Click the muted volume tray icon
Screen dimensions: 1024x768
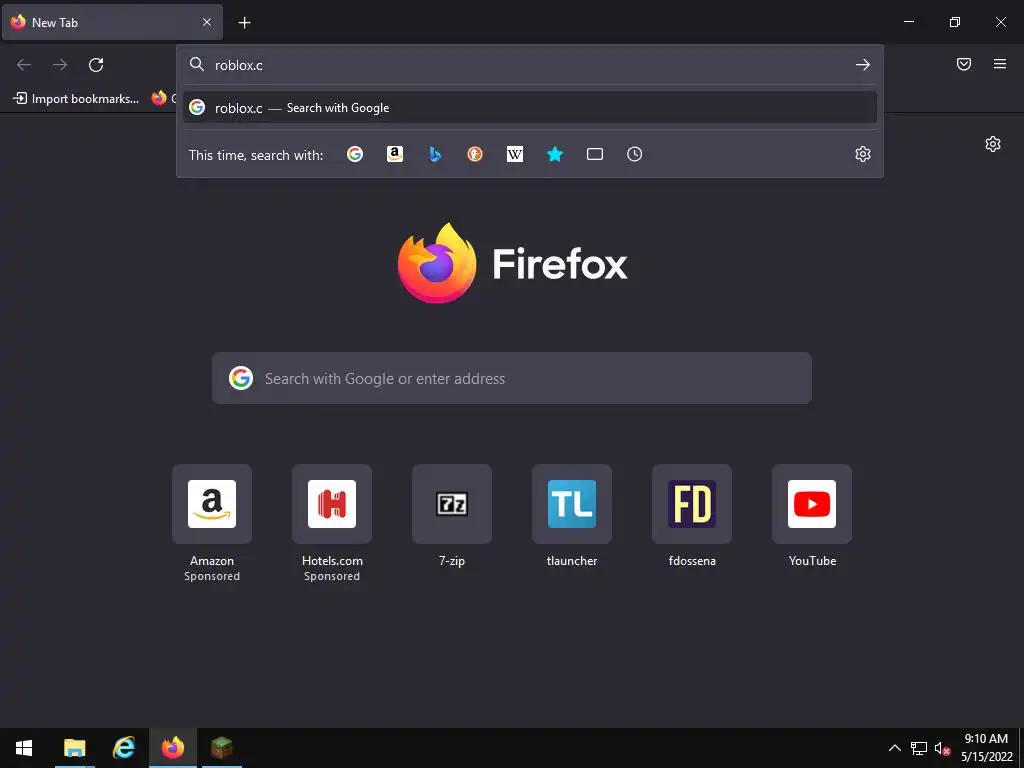(x=942, y=748)
